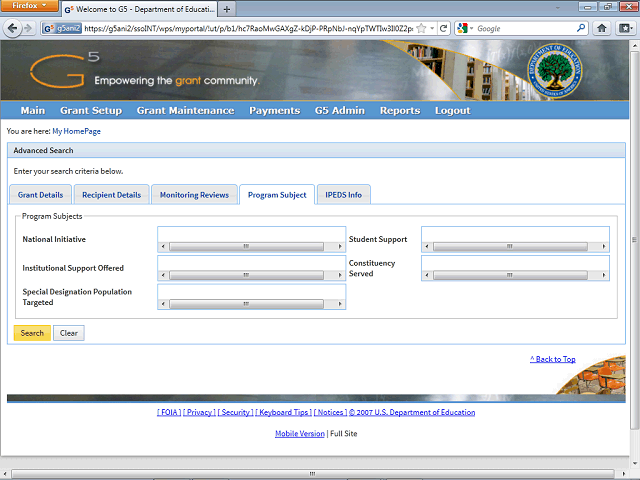The height and width of the screenshot is (480, 640).
Task: Open the Grant Maintenance menu
Action: 185,111
